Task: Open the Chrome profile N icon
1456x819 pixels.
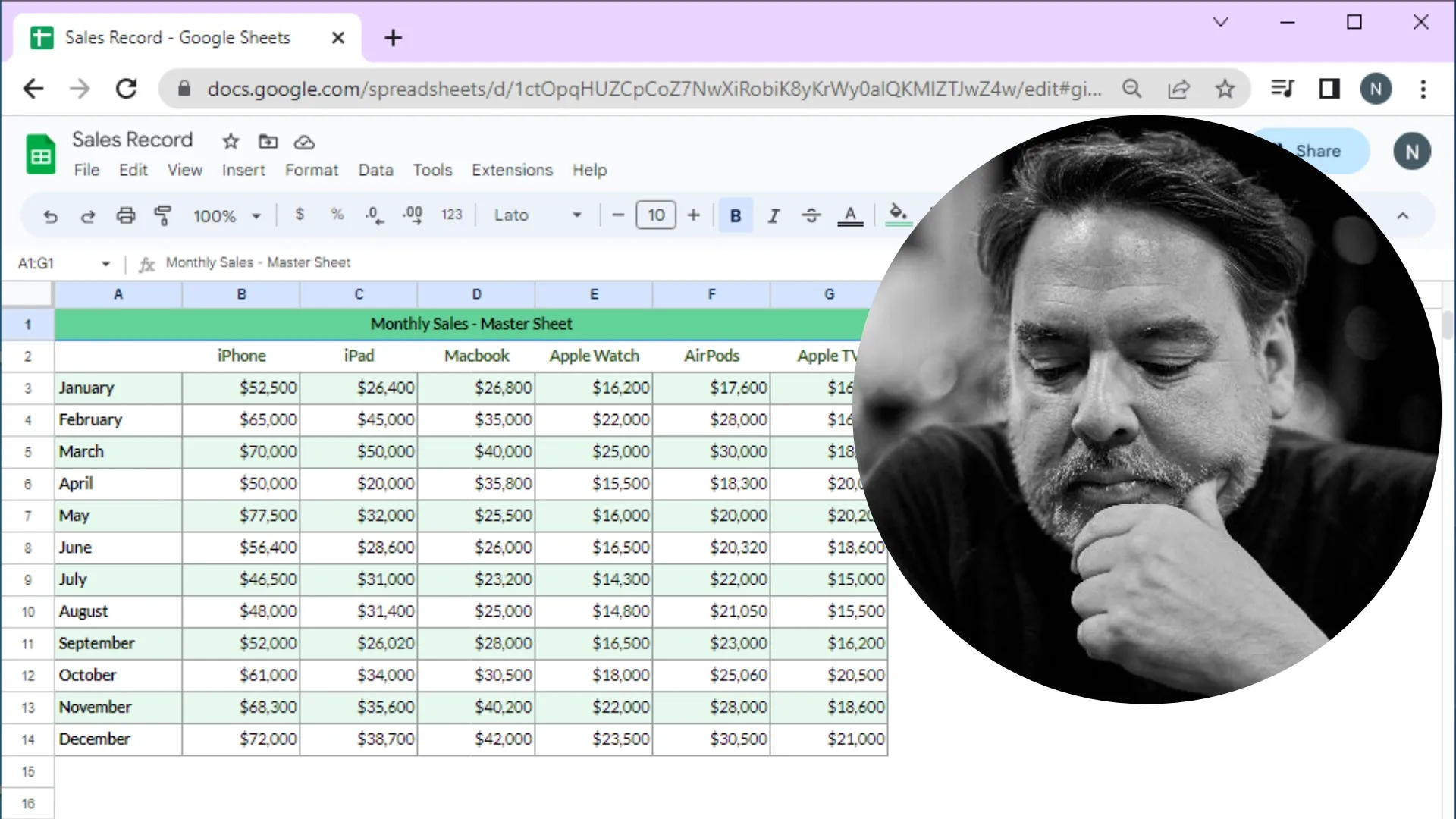Action: [1376, 89]
